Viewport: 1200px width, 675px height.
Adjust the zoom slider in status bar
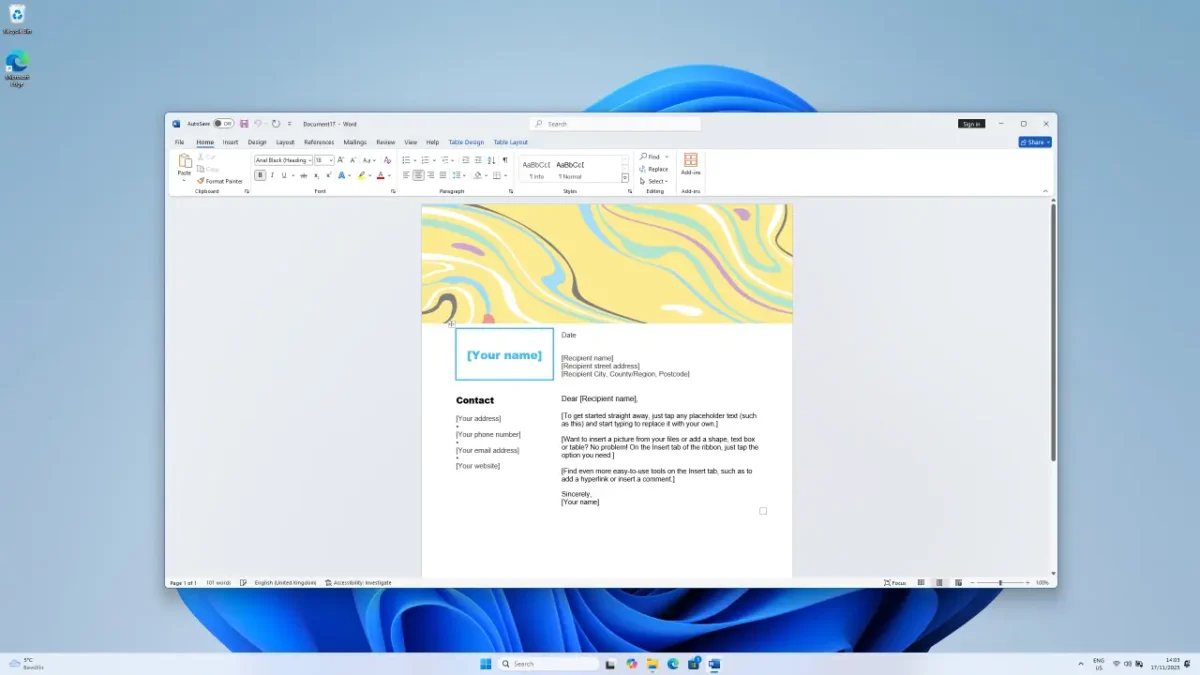[1000, 582]
